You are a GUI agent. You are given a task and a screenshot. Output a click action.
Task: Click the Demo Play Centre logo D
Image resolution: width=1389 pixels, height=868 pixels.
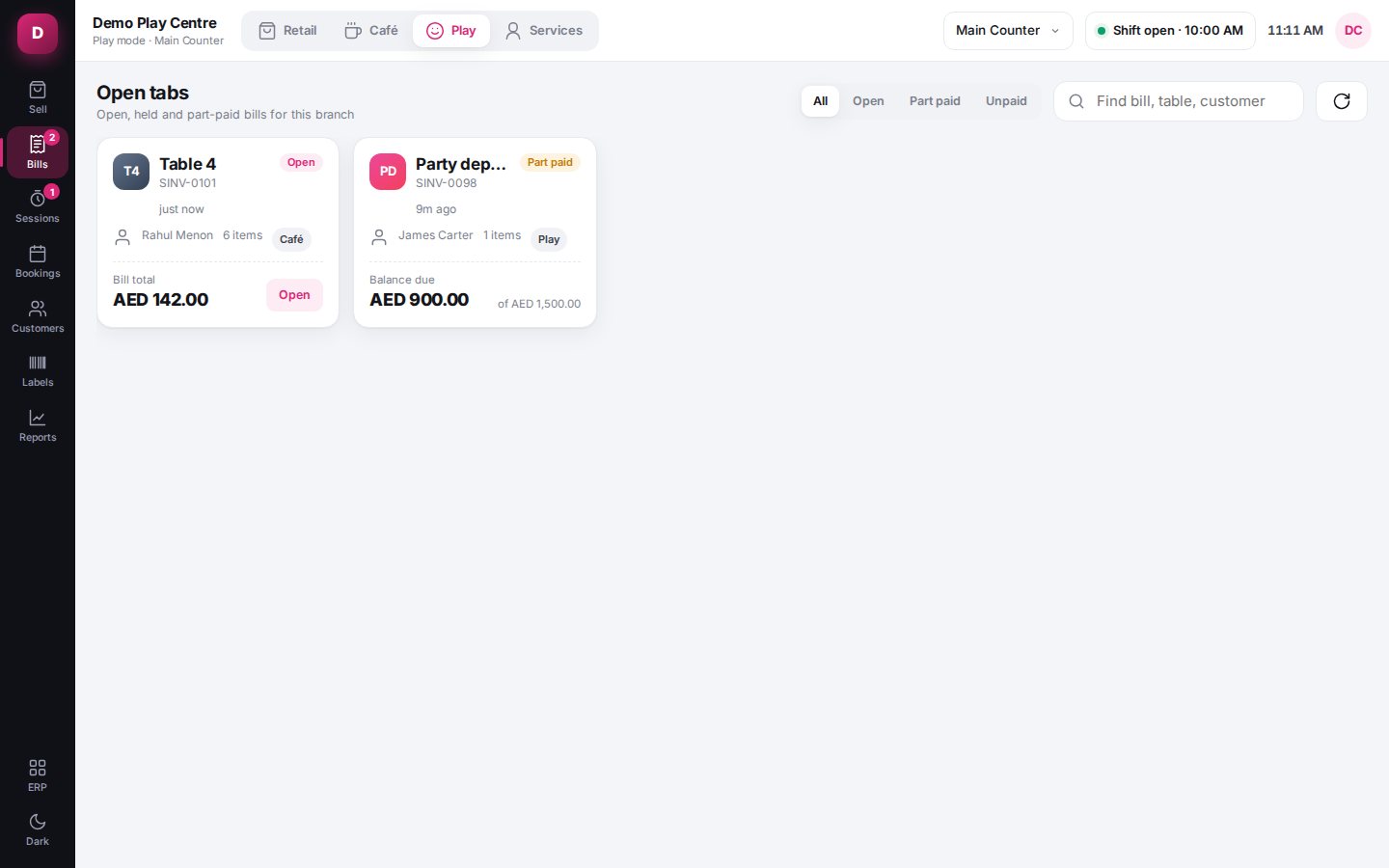(x=38, y=33)
